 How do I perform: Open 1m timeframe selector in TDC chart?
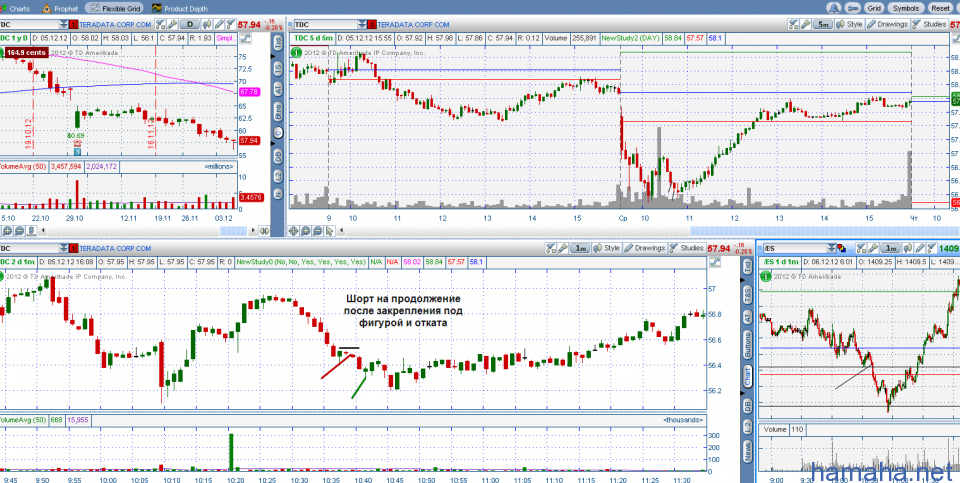pos(580,248)
